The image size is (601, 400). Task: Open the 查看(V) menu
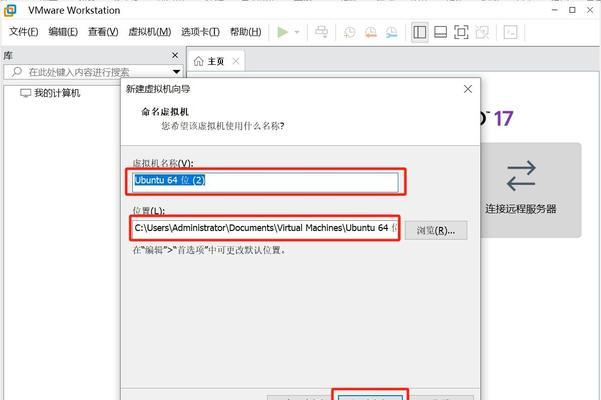103,32
